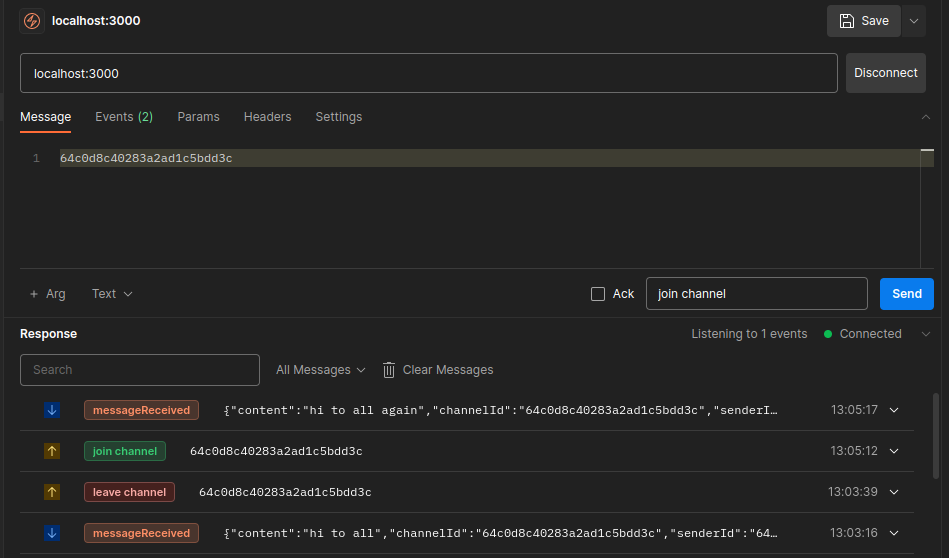
Task: Click incoming arrow icon of 13:05:17 message
Action: pyautogui.click(x=52, y=410)
